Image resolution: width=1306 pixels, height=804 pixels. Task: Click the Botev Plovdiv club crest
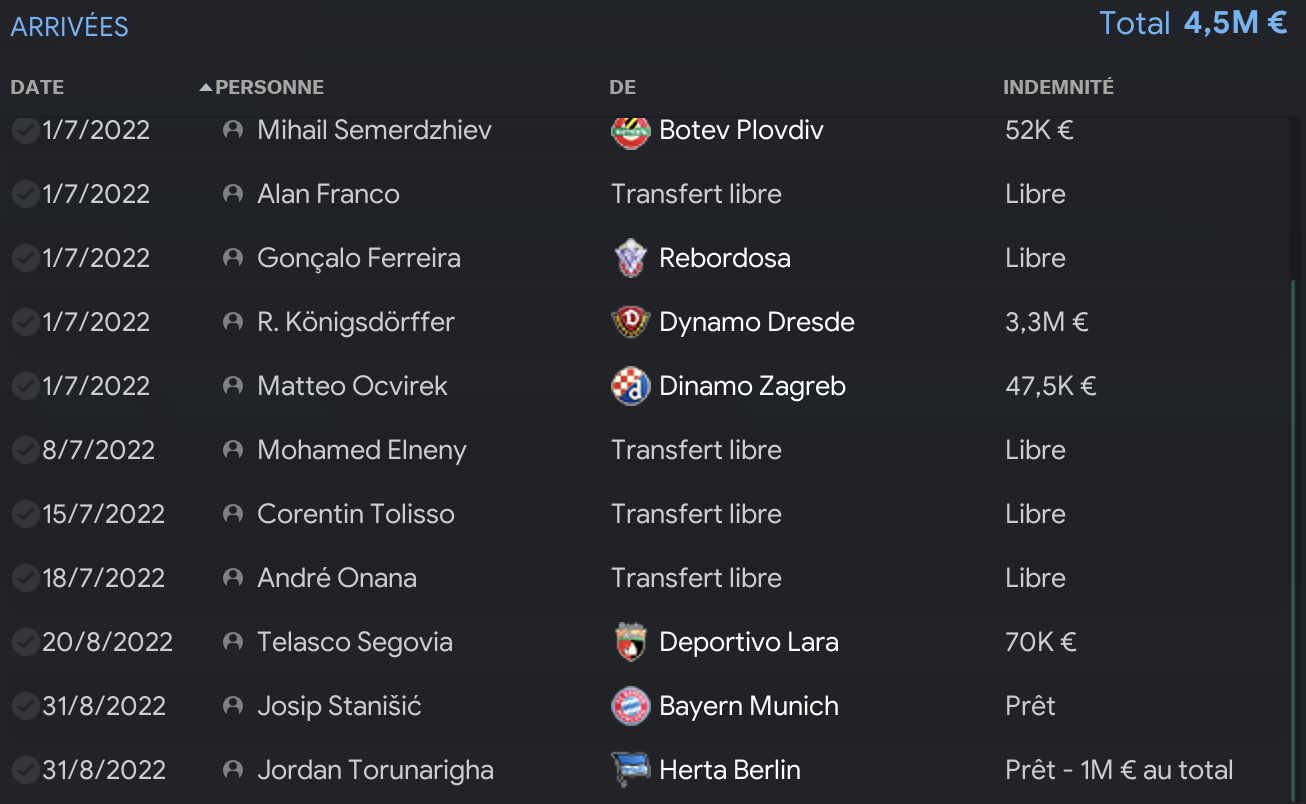click(x=630, y=131)
